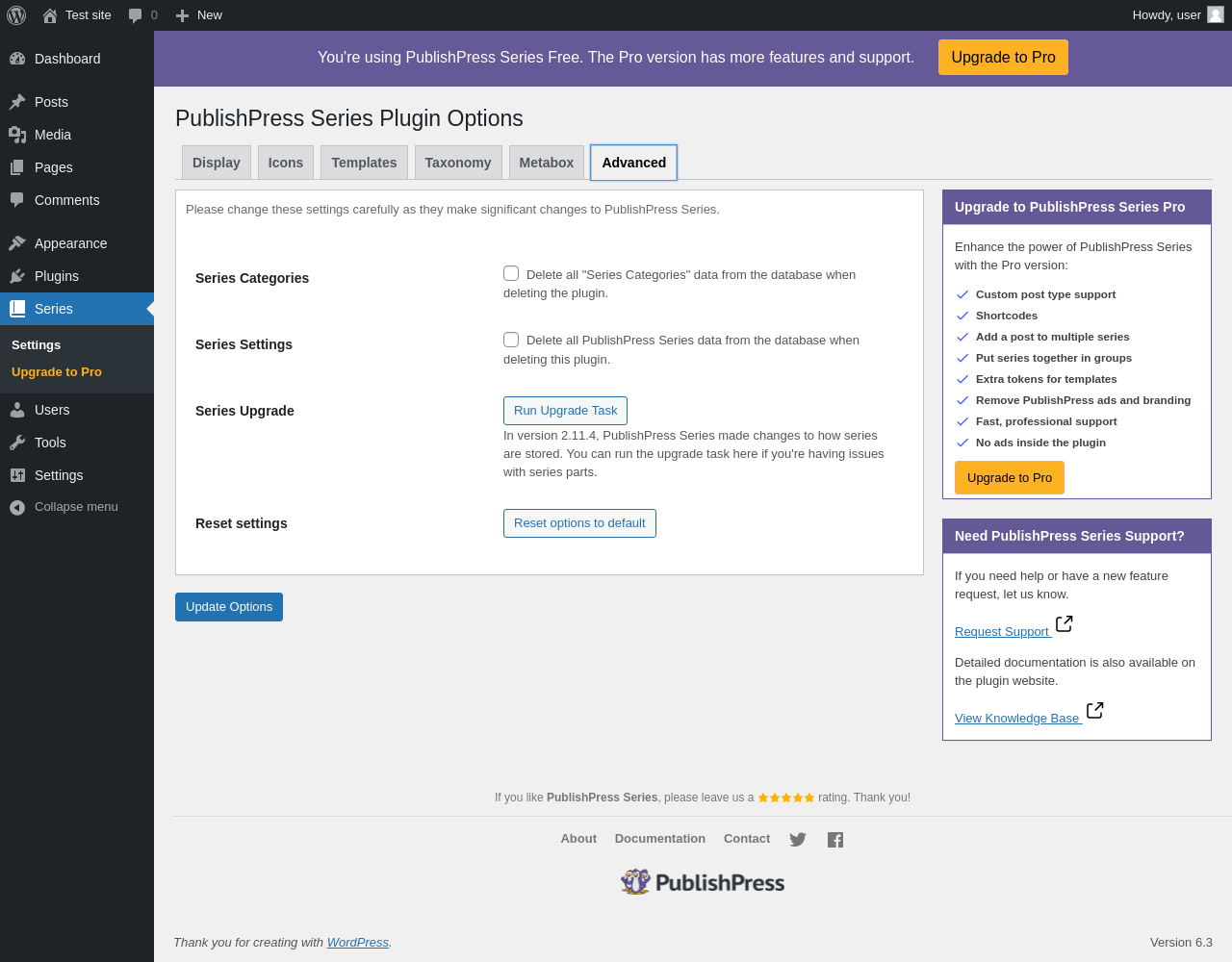Open the WordPress link in footer
1232x962 pixels.
click(x=358, y=943)
